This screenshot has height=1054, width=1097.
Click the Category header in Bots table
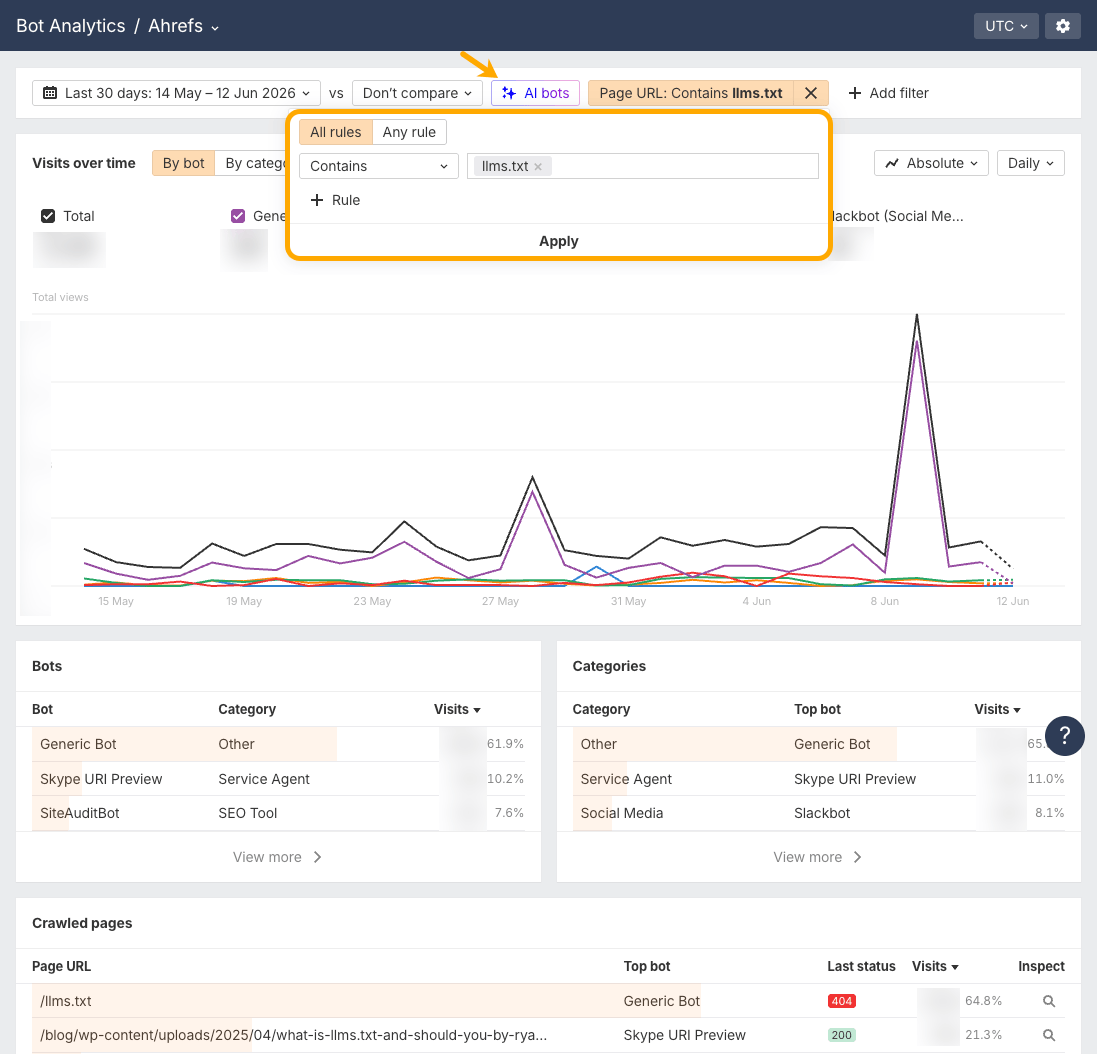tap(247, 709)
